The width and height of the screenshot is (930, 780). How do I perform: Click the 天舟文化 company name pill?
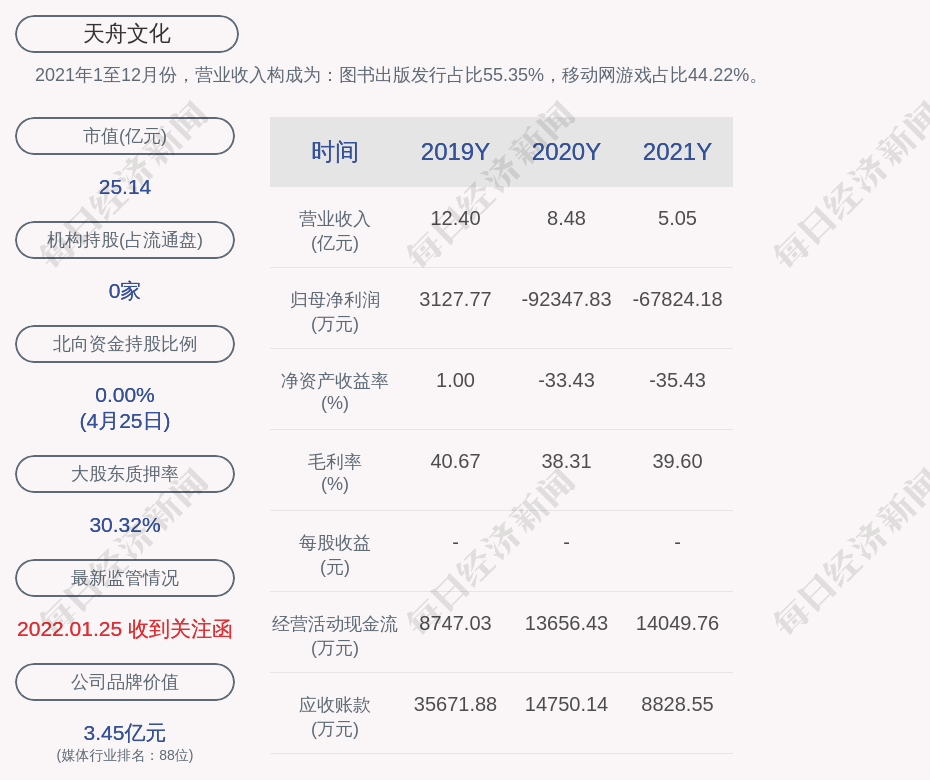coord(126,34)
